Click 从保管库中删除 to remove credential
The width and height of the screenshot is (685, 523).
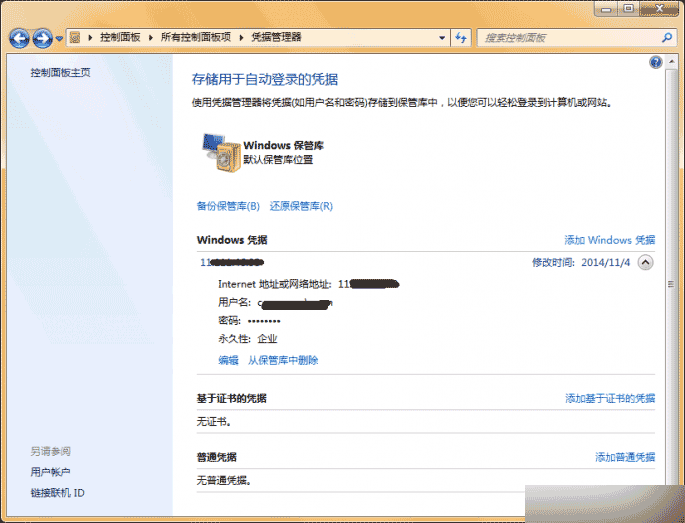(x=283, y=360)
